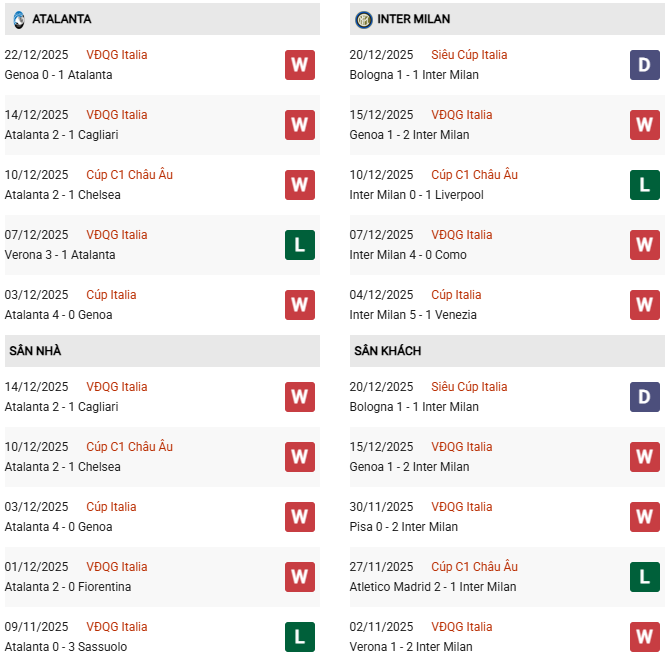Image resolution: width=666 pixels, height=663 pixels.
Task: Click the W badge for Genoa 0 - 1 Atalanta
Action: coord(300,65)
